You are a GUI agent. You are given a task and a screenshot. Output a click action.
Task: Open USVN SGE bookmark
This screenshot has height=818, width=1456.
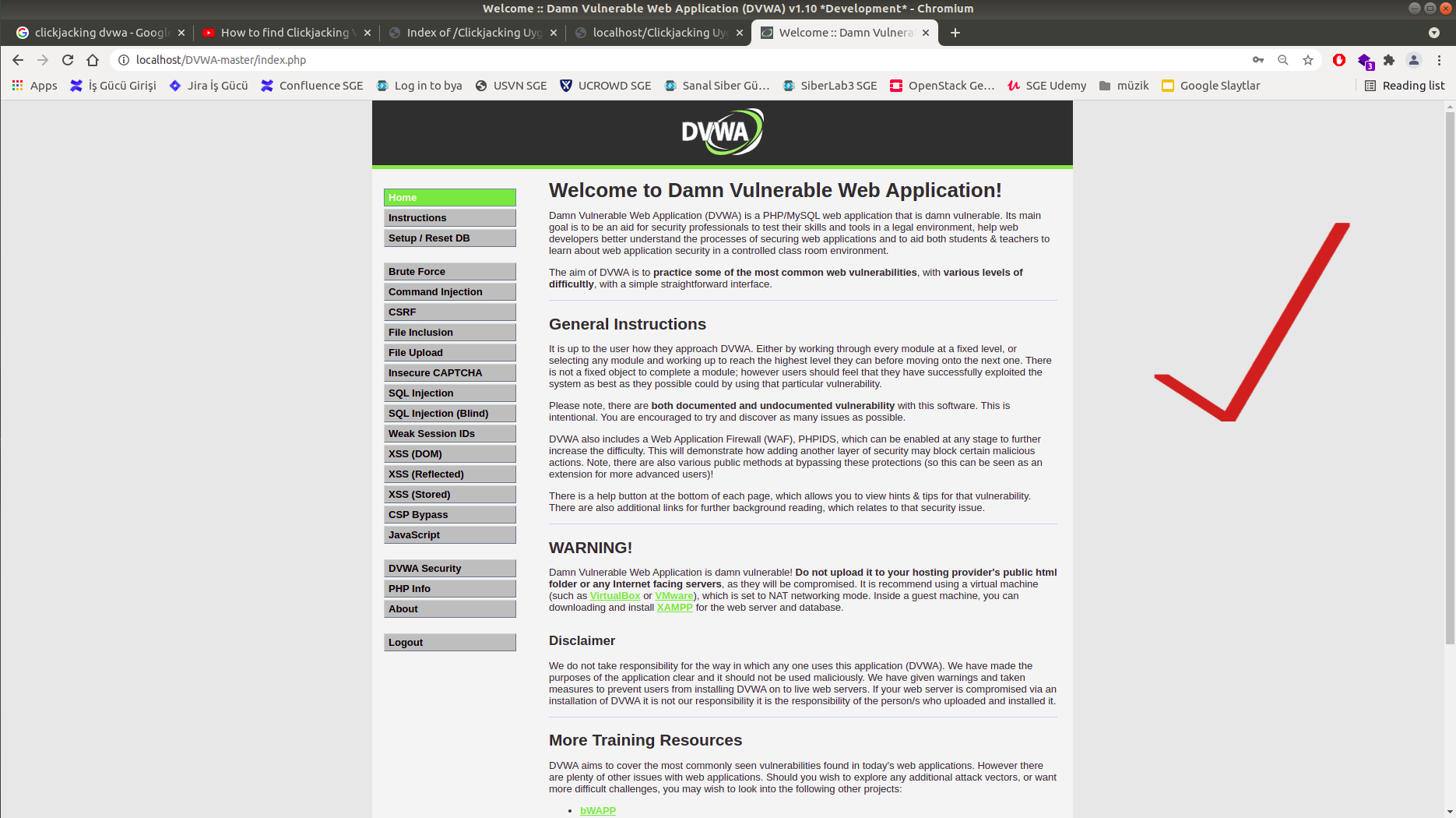[x=511, y=86]
